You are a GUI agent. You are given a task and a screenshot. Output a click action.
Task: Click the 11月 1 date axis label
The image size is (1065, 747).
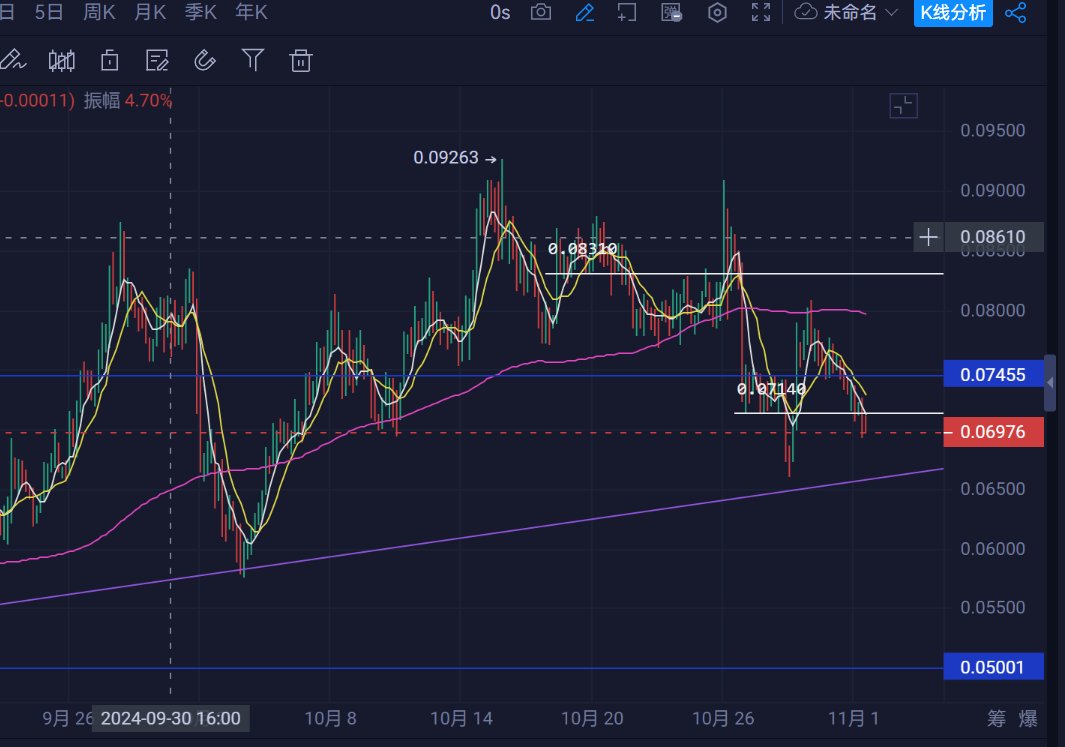click(x=854, y=718)
